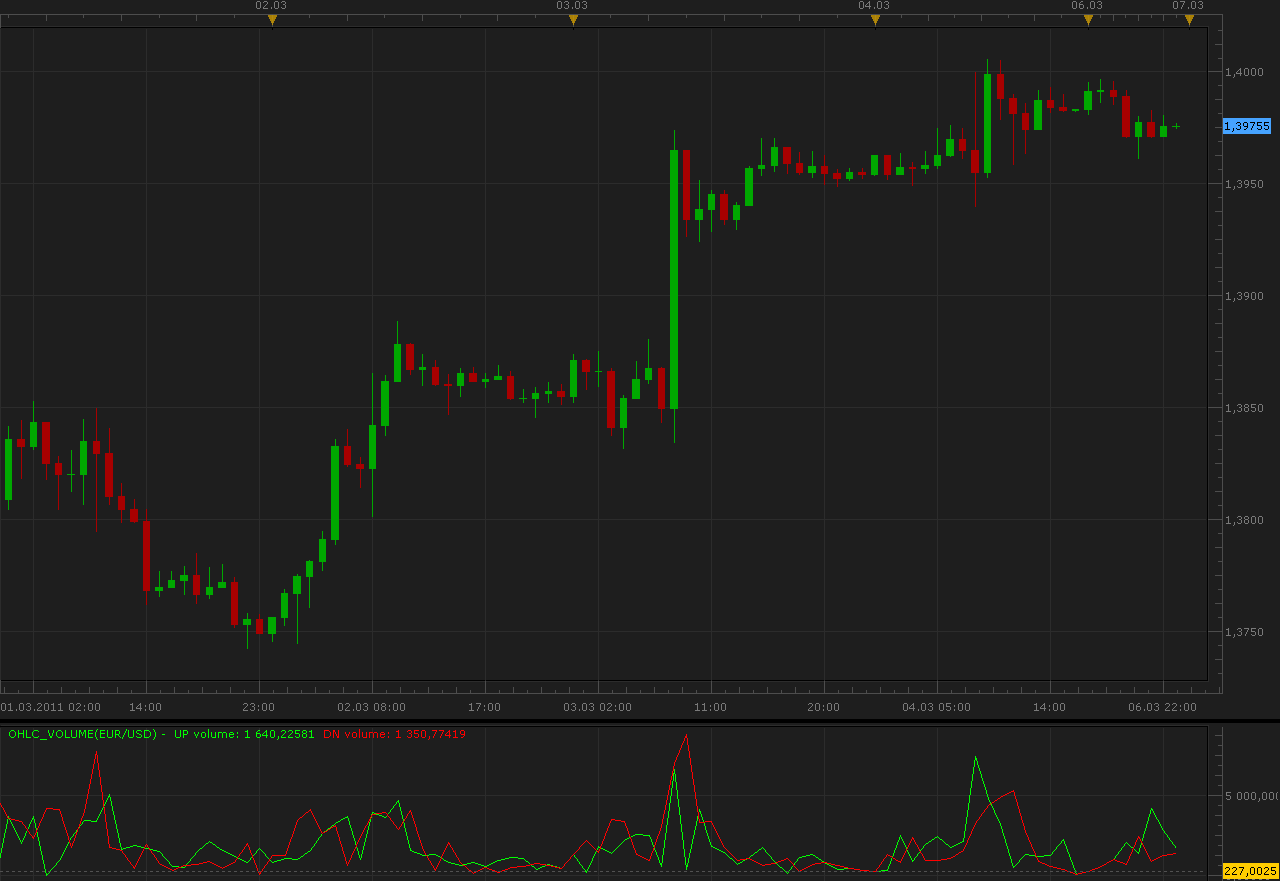
Task: Select the current price tag 1,39755
Action: point(1247,126)
